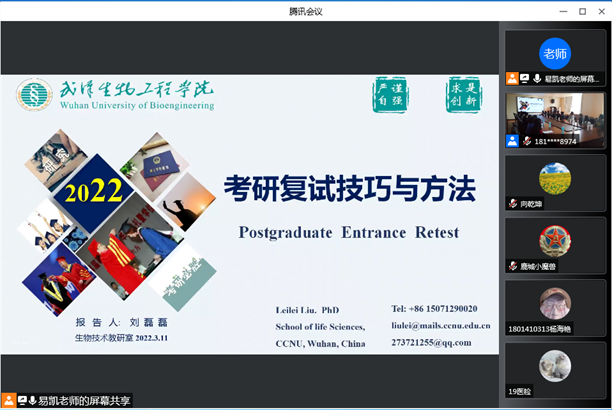This screenshot has width=612, height=410.
Task: Click the 易凯老师的屏幕共享 label at bottom left
Action: point(84,400)
